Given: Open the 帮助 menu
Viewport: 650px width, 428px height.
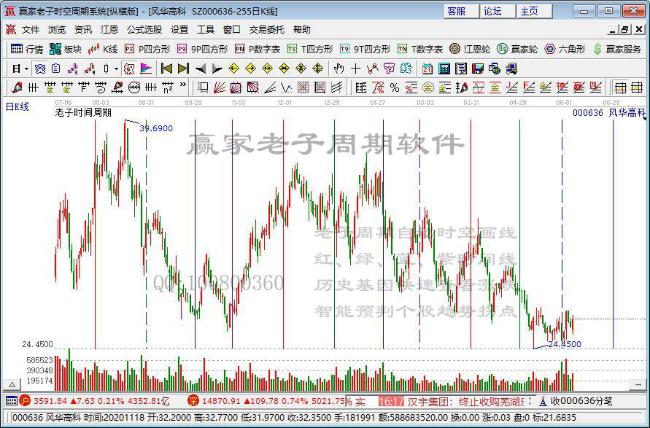Looking at the screenshot, I should (x=301, y=30).
